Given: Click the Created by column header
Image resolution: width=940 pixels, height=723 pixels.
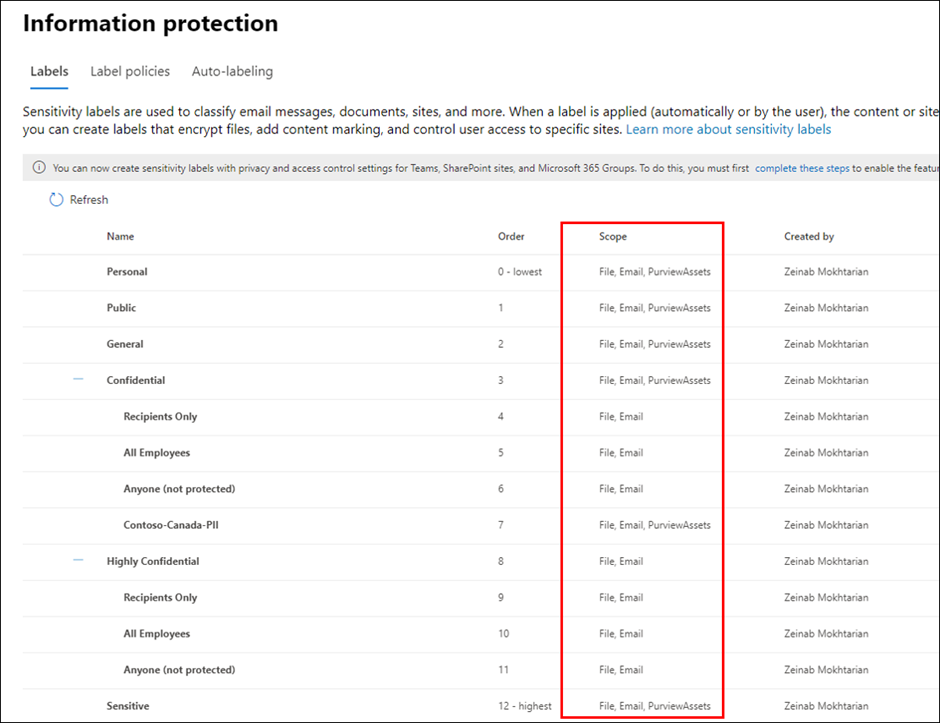Looking at the screenshot, I should point(809,236).
